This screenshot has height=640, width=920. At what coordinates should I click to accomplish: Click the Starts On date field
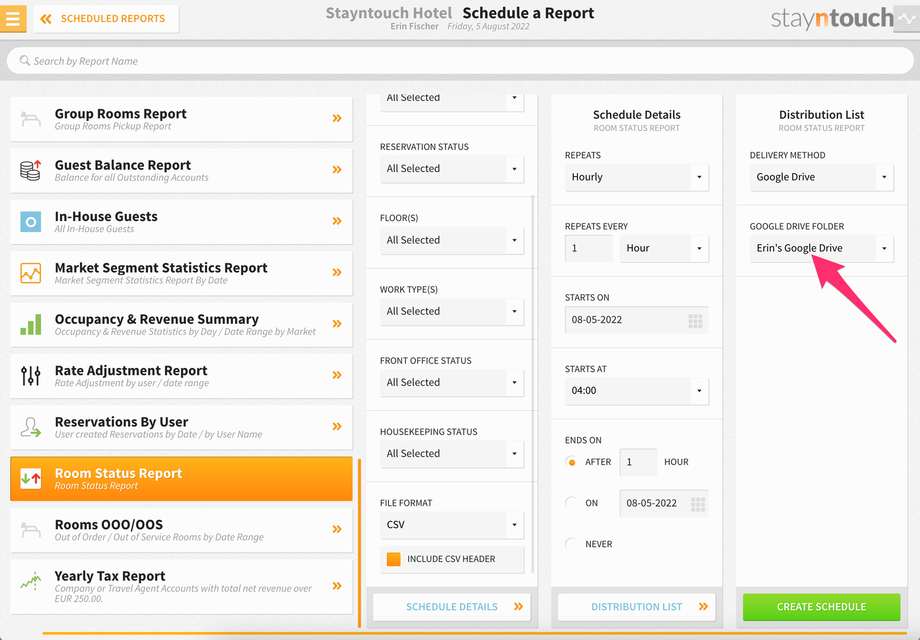click(637, 320)
